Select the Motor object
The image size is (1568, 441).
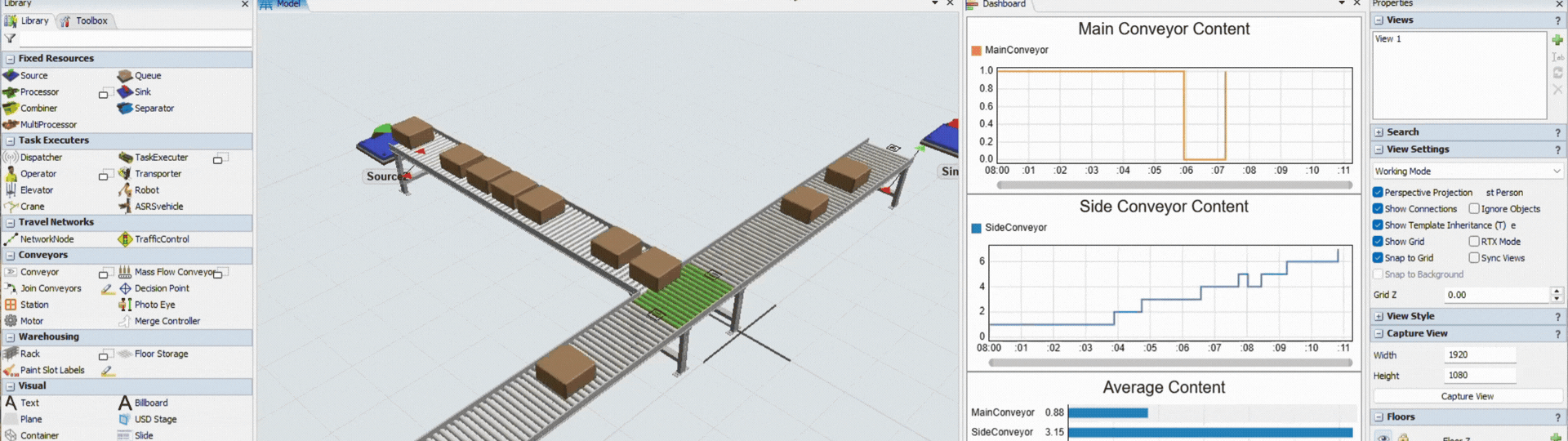click(x=24, y=321)
